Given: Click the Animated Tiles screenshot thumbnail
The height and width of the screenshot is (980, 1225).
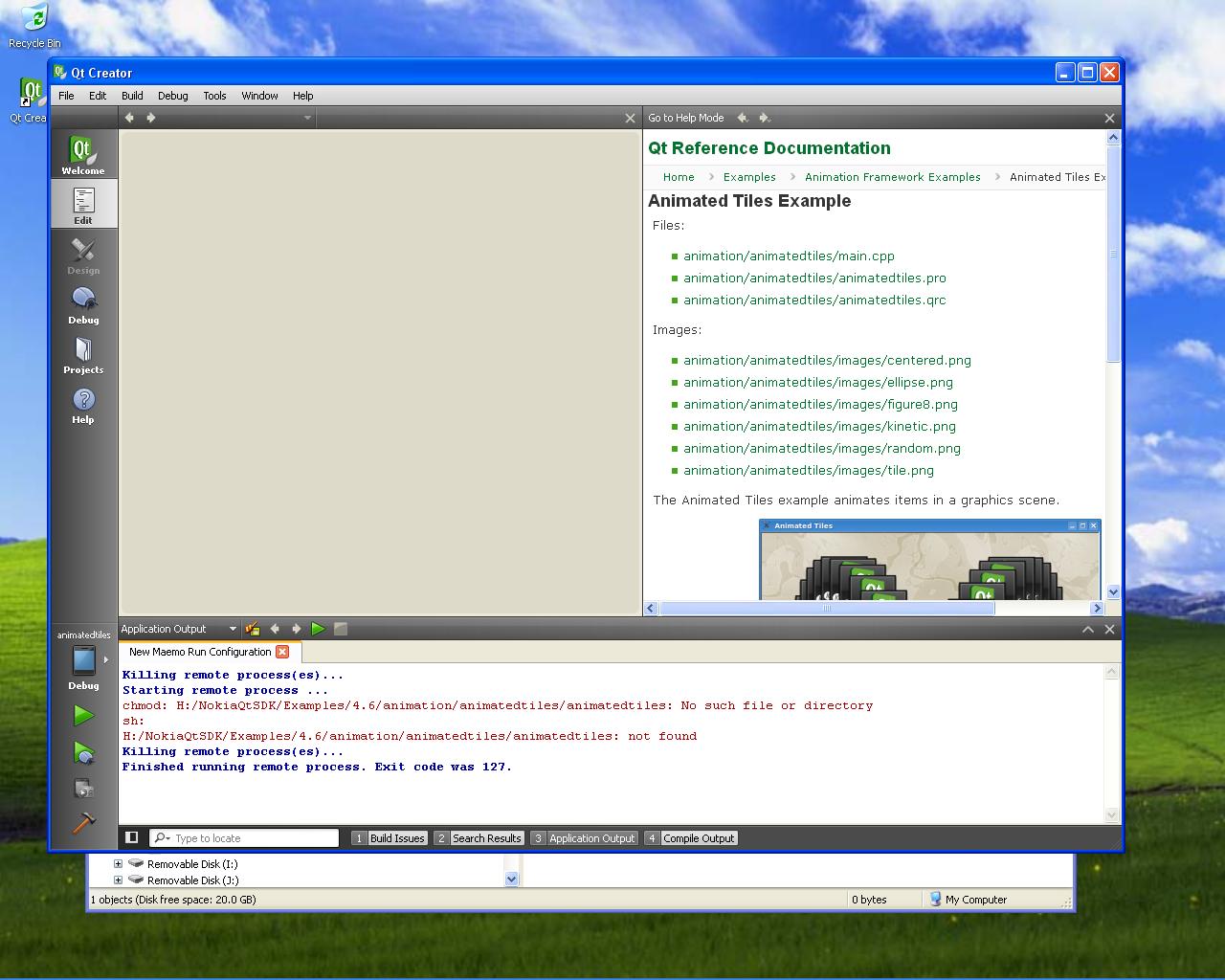Looking at the screenshot, I should [929, 560].
